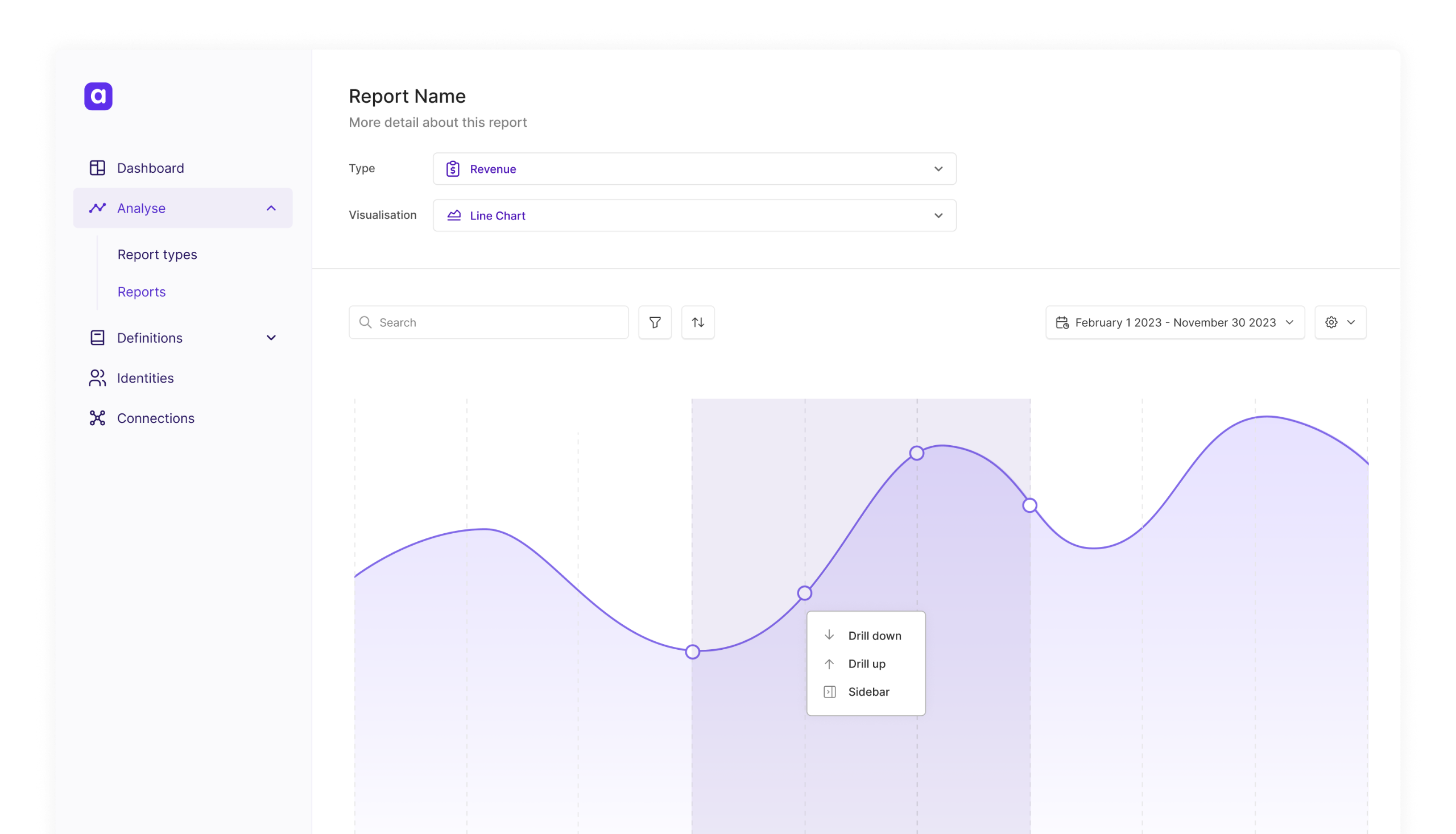
Task: Click the calendar icon in the date selector
Action: click(x=1062, y=322)
